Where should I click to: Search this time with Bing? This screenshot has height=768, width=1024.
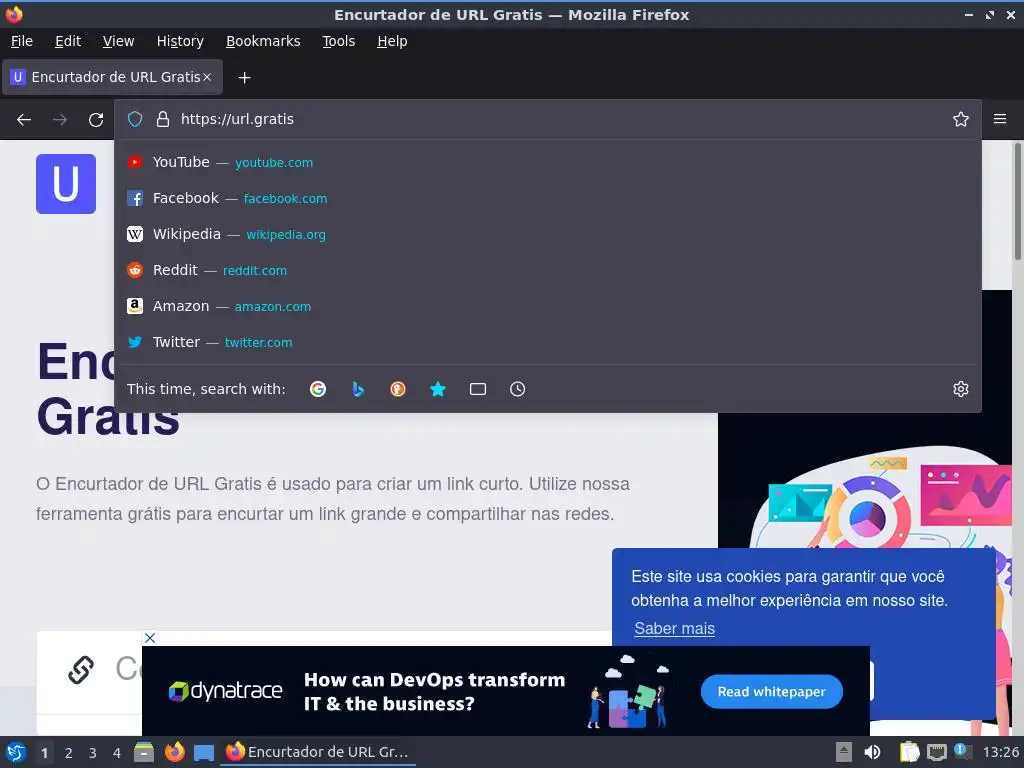pos(358,389)
